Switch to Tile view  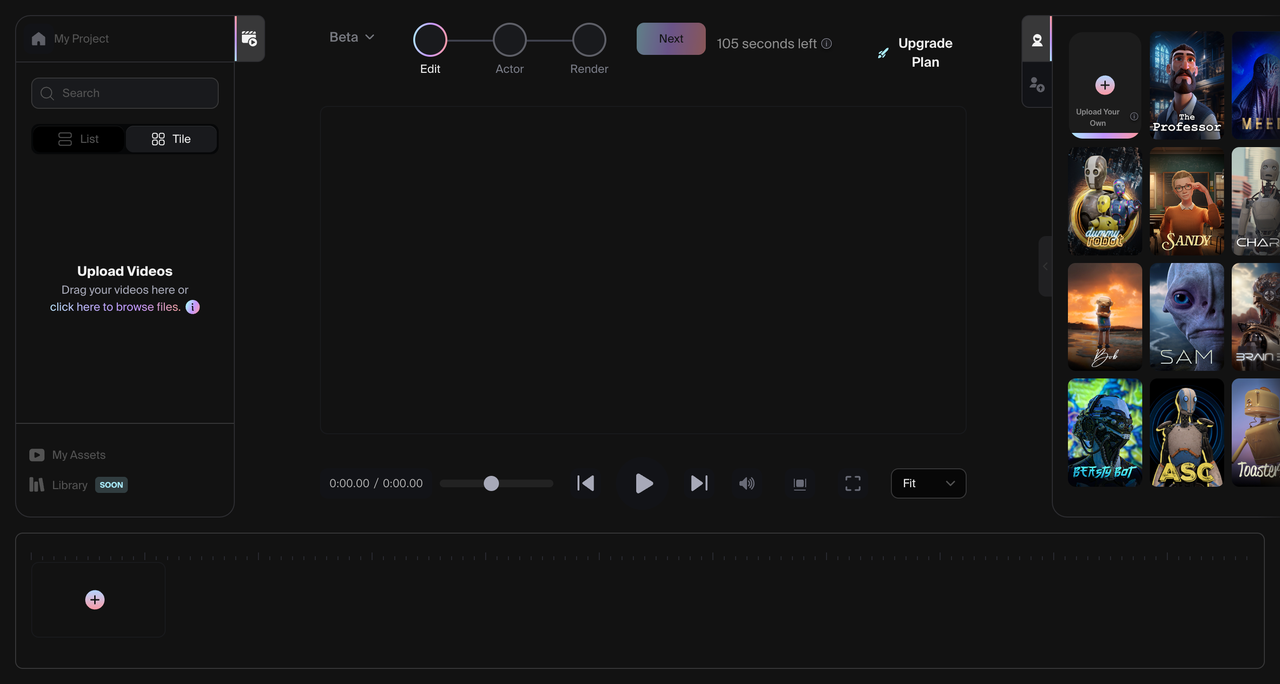(171, 139)
